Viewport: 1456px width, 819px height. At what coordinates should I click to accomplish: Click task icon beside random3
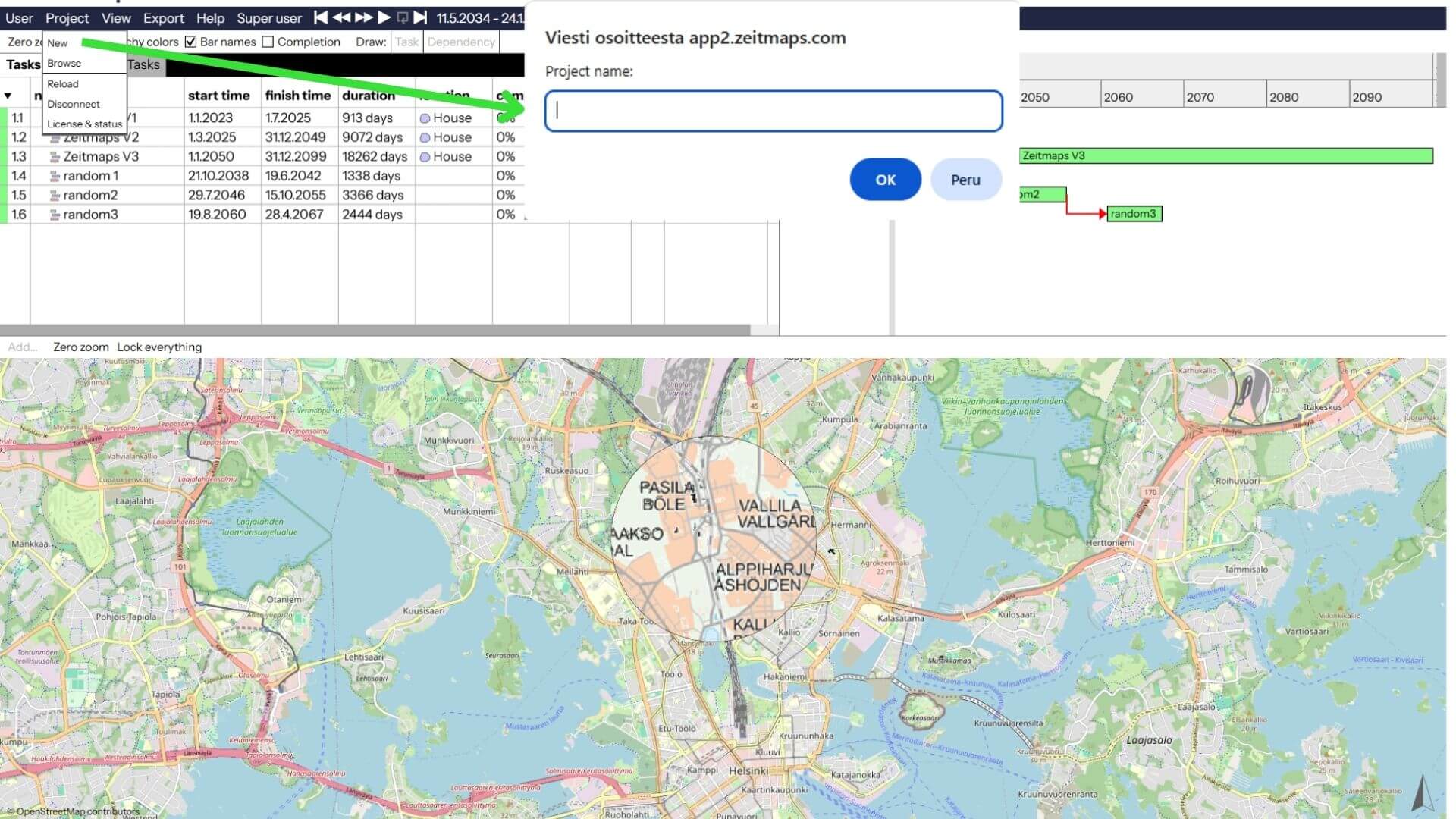point(55,215)
